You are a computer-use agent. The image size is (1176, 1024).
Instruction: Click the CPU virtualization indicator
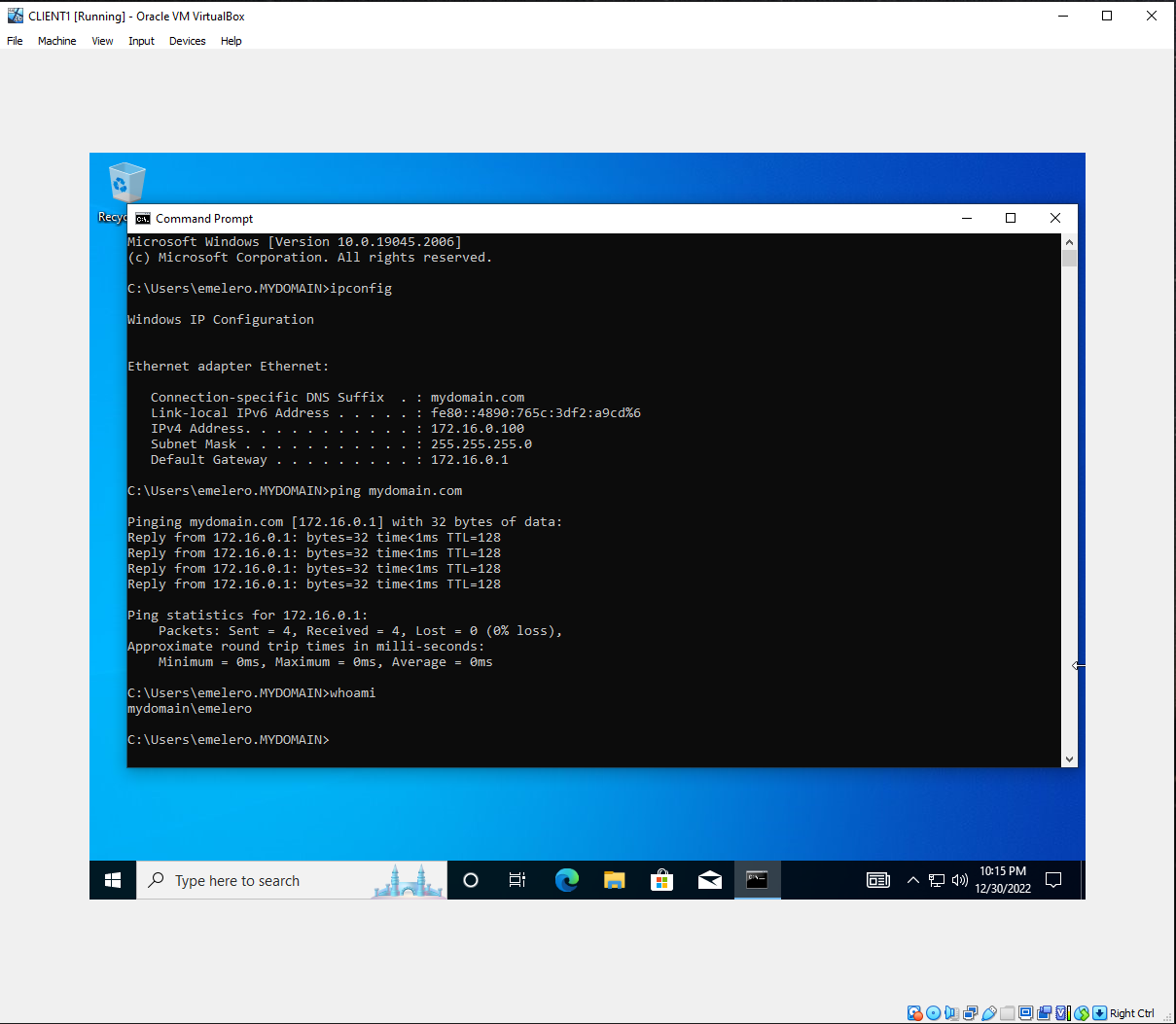(1063, 1013)
